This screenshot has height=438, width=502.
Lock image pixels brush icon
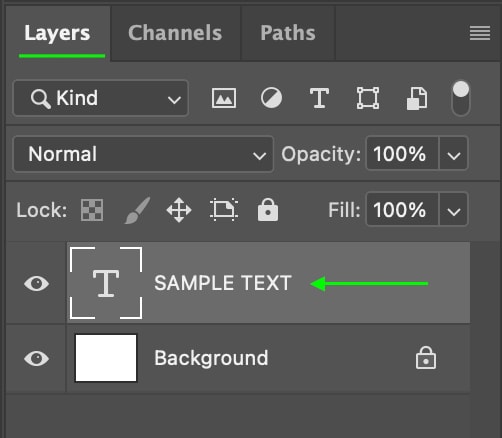click(x=137, y=210)
